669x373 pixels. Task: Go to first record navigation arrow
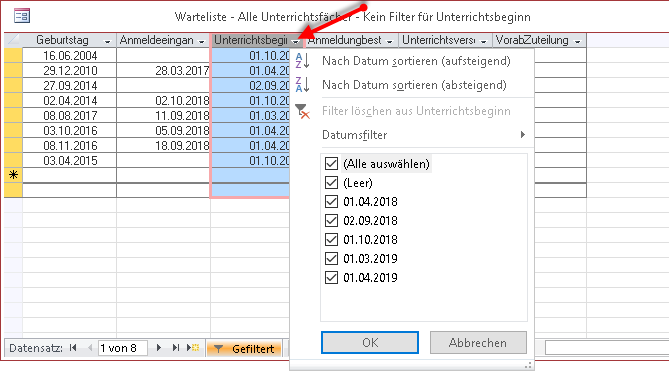coord(73,348)
